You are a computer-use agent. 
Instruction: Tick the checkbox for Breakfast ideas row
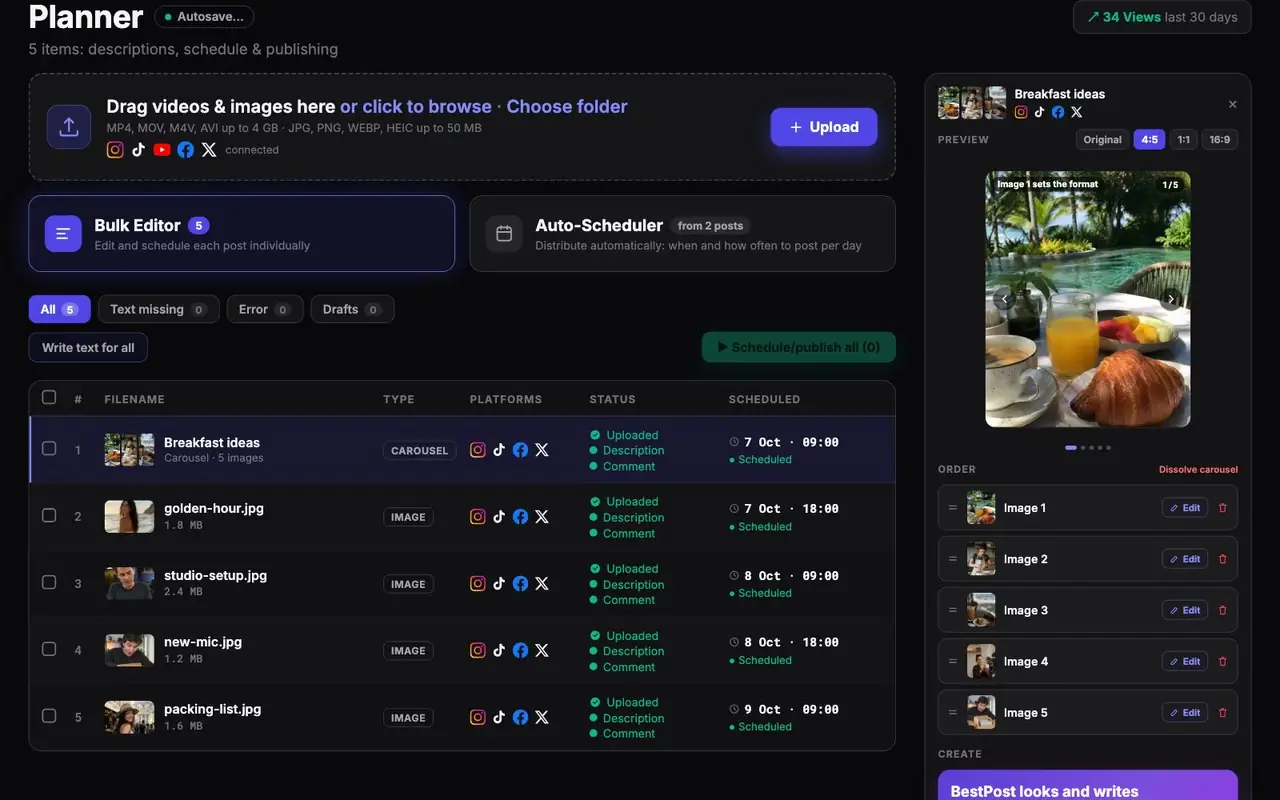49,449
